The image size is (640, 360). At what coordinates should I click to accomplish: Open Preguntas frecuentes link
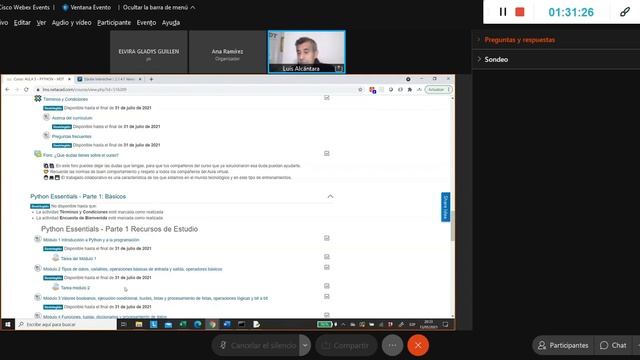[71, 136]
